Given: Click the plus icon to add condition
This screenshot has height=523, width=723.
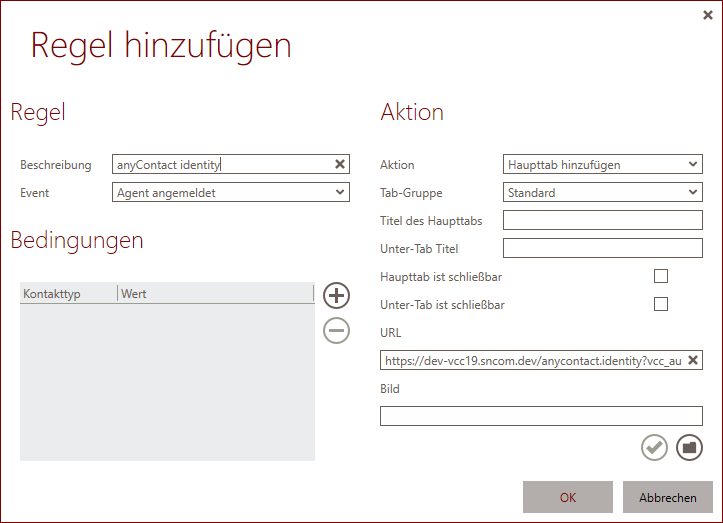Looking at the screenshot, I should 337,295.
